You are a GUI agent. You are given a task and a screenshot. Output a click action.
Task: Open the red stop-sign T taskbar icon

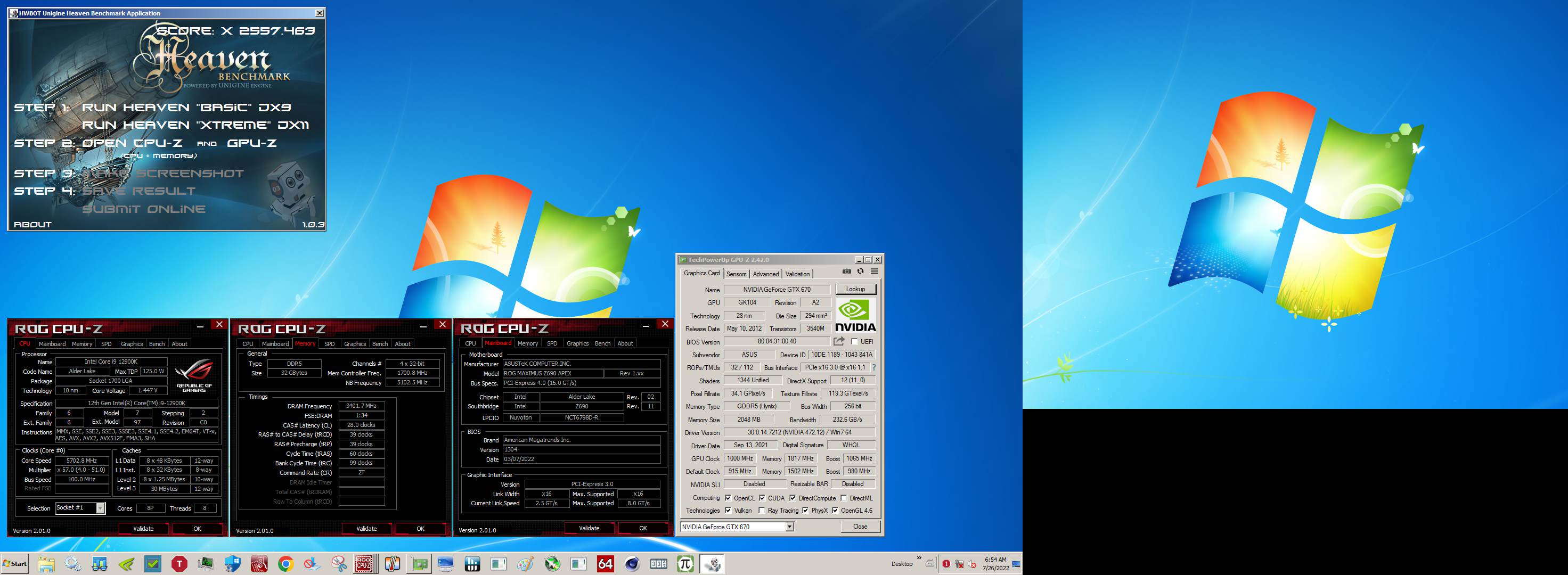pyautogui.click(x=179, y=564)
